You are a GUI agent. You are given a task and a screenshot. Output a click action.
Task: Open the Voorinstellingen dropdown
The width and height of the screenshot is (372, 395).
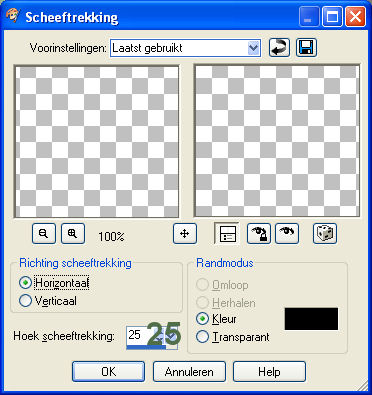coord(185,48)
